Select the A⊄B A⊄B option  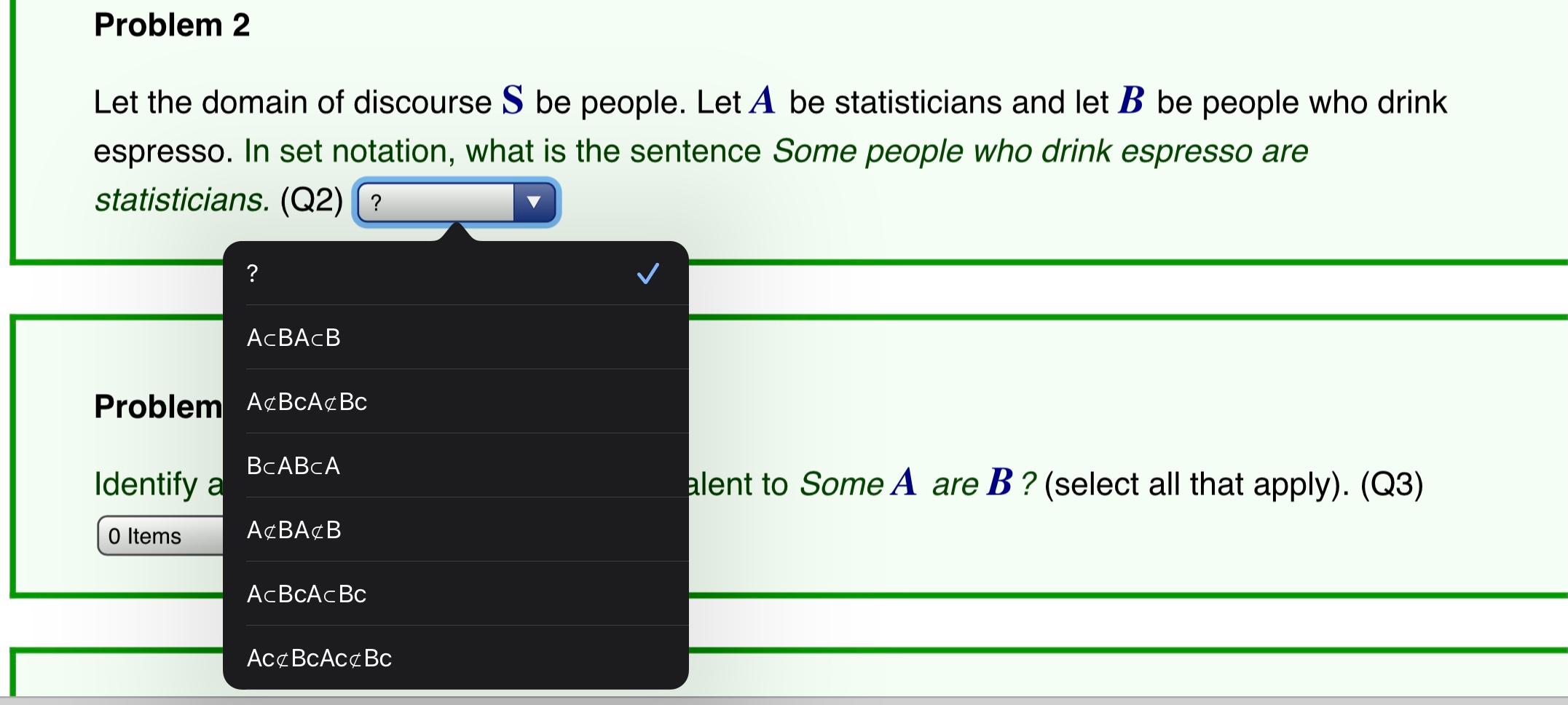coord(293,529)
